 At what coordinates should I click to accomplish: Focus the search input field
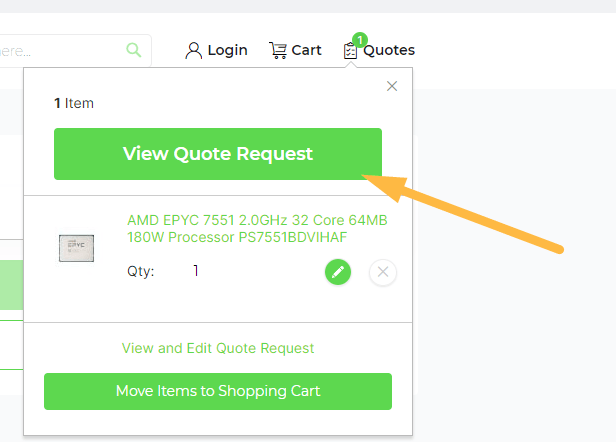(x=75, y=50)
